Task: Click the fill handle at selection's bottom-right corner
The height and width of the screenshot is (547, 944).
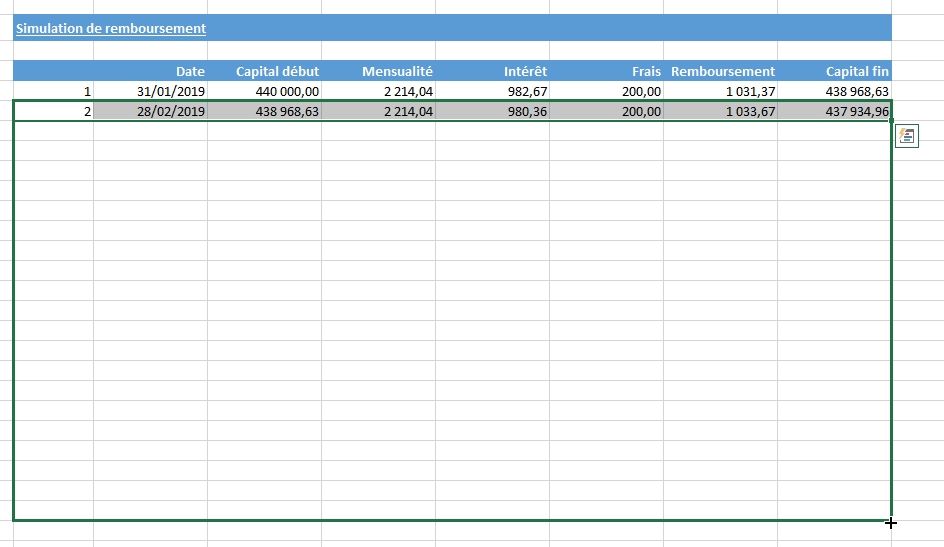Action: coord(891,521)
